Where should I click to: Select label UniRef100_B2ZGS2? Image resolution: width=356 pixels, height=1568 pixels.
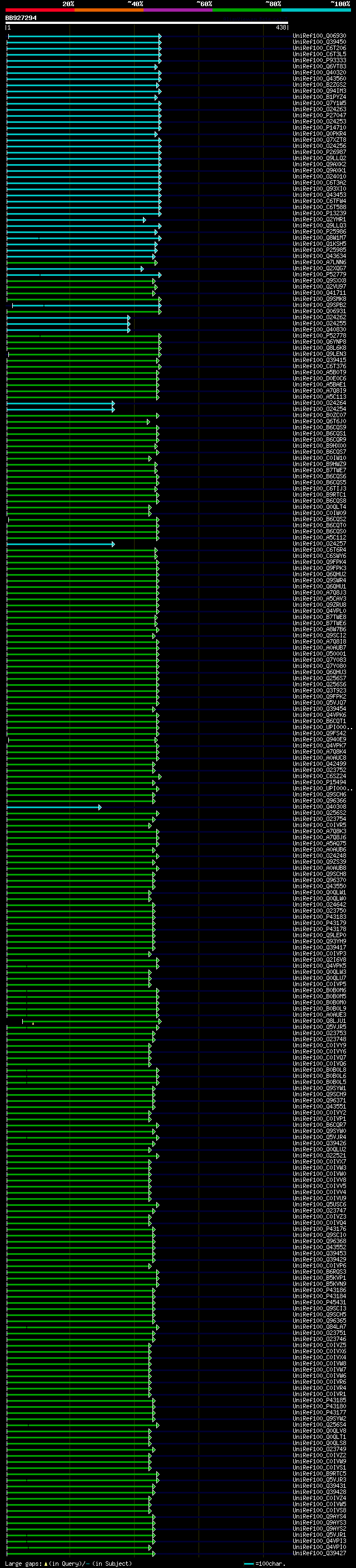[319, 85]
